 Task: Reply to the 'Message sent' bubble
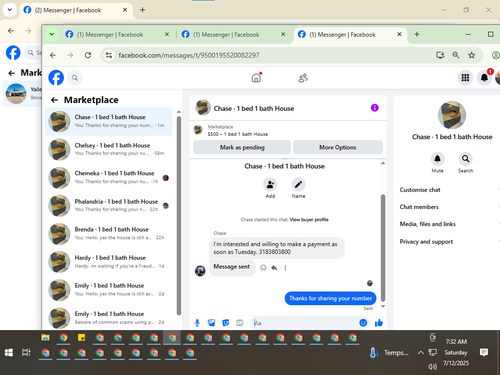tap(274, 268)
